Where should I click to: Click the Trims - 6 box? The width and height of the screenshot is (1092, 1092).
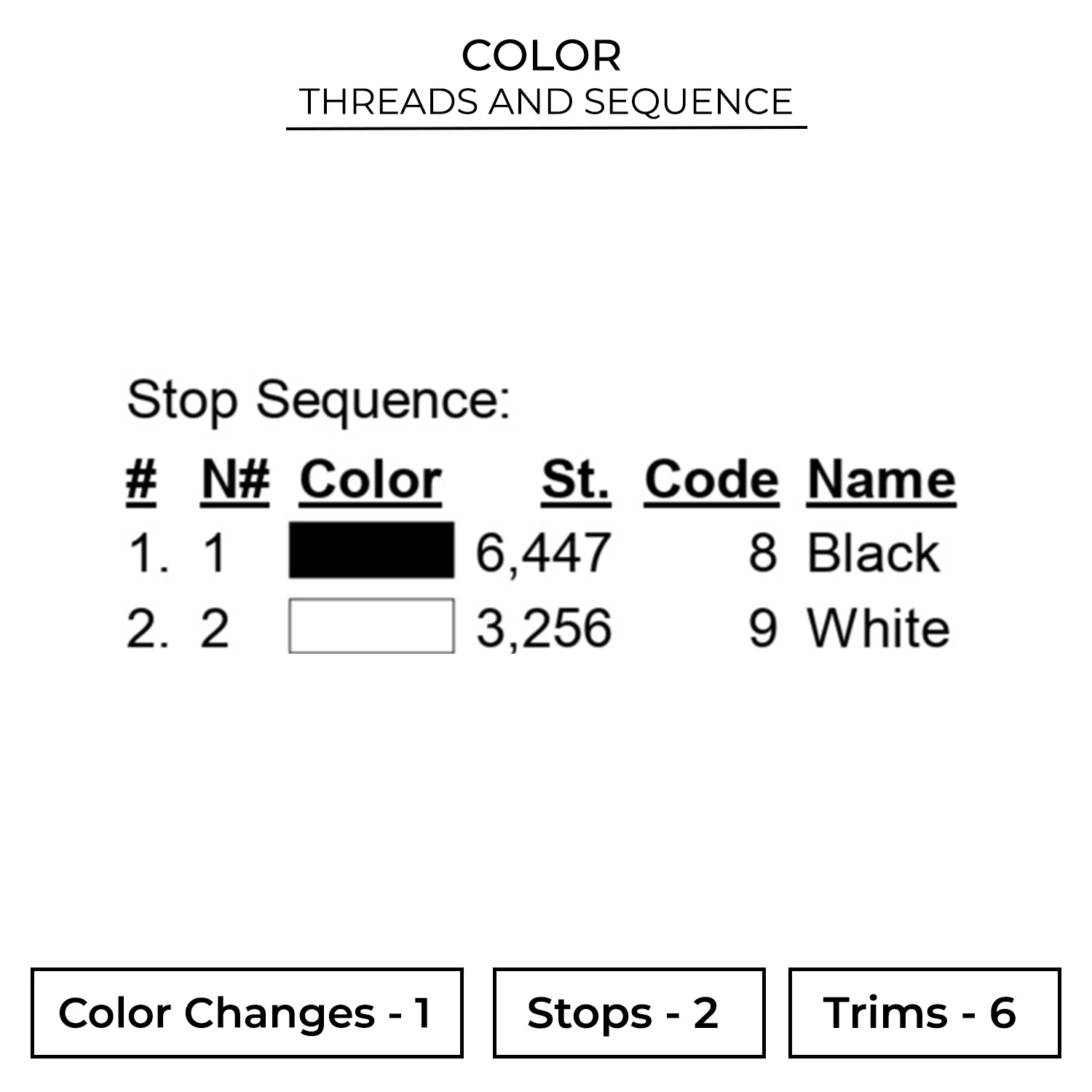[x=924, y=1013]
